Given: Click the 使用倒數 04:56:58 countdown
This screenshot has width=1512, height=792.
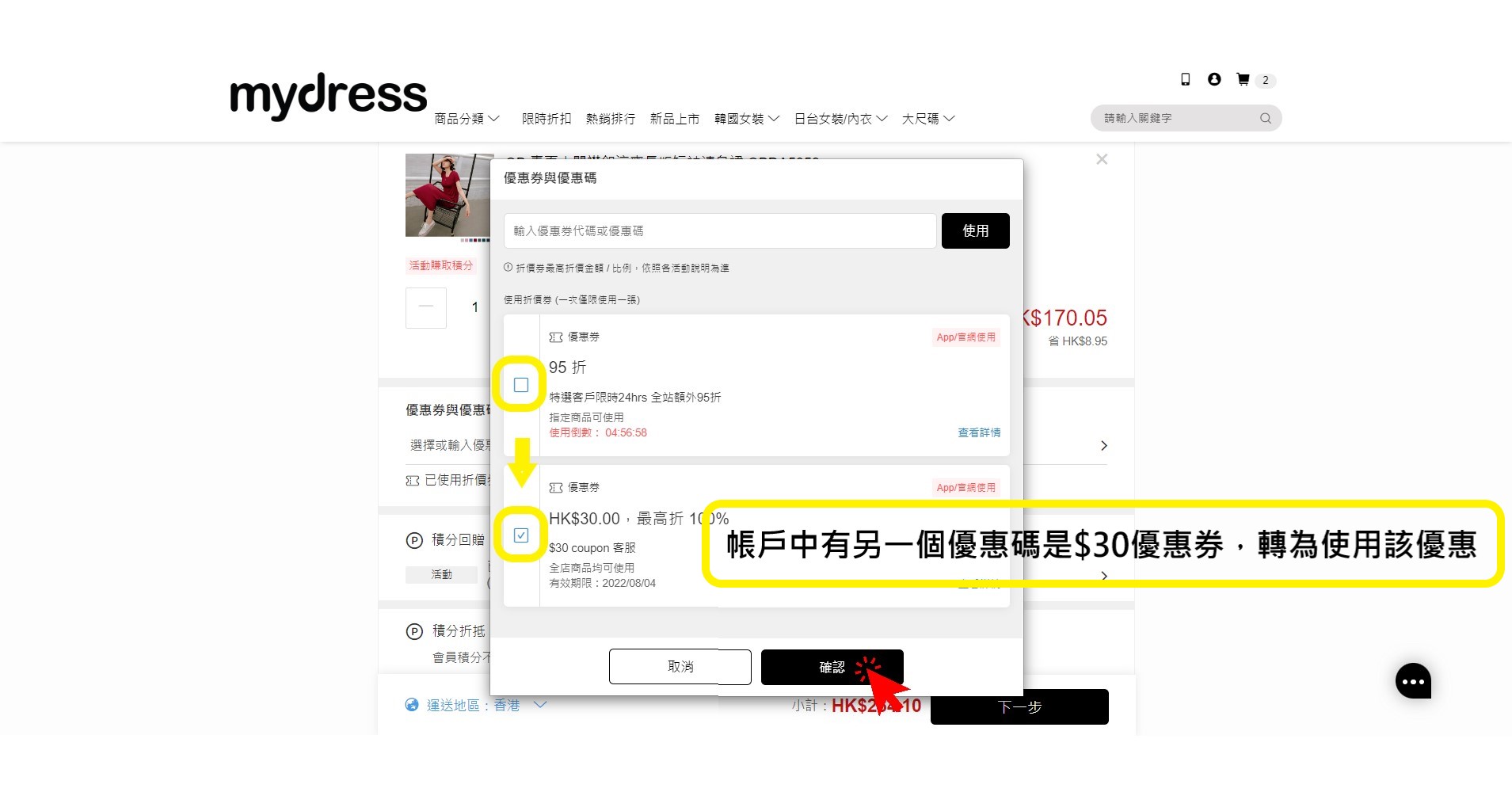Looking at the screenshot, I should coord(598,432).
